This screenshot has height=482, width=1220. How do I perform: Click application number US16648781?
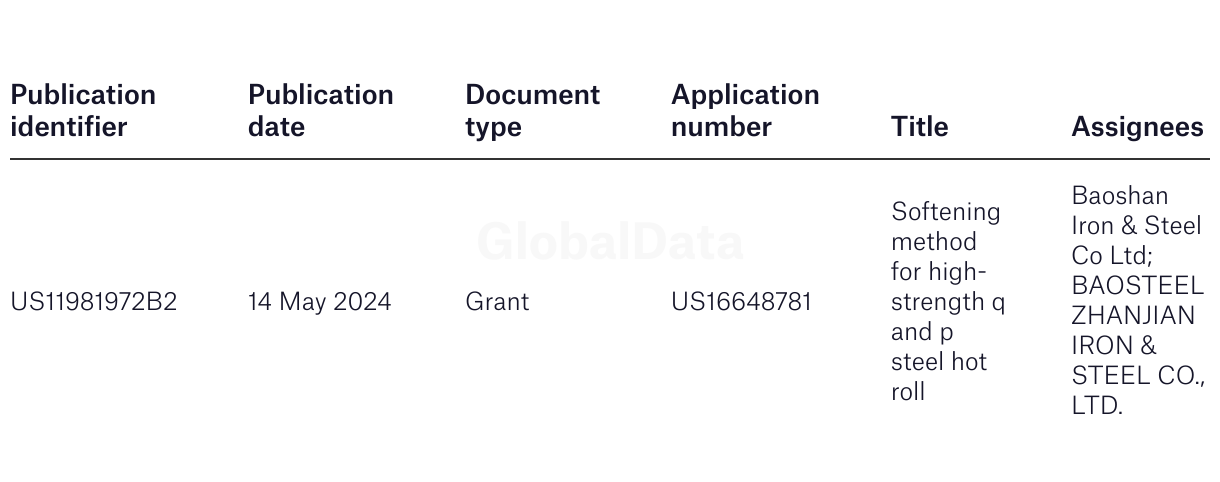tap(741, 302)
